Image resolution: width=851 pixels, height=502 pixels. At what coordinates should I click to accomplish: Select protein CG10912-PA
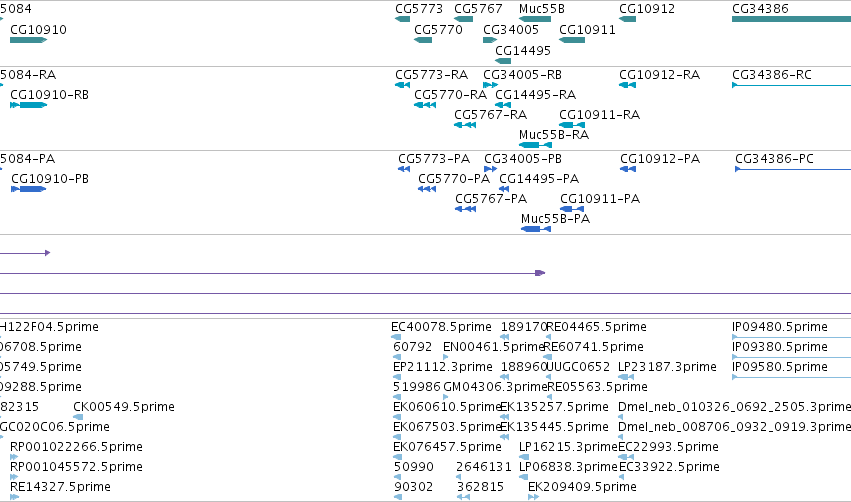tap(628, 169)
